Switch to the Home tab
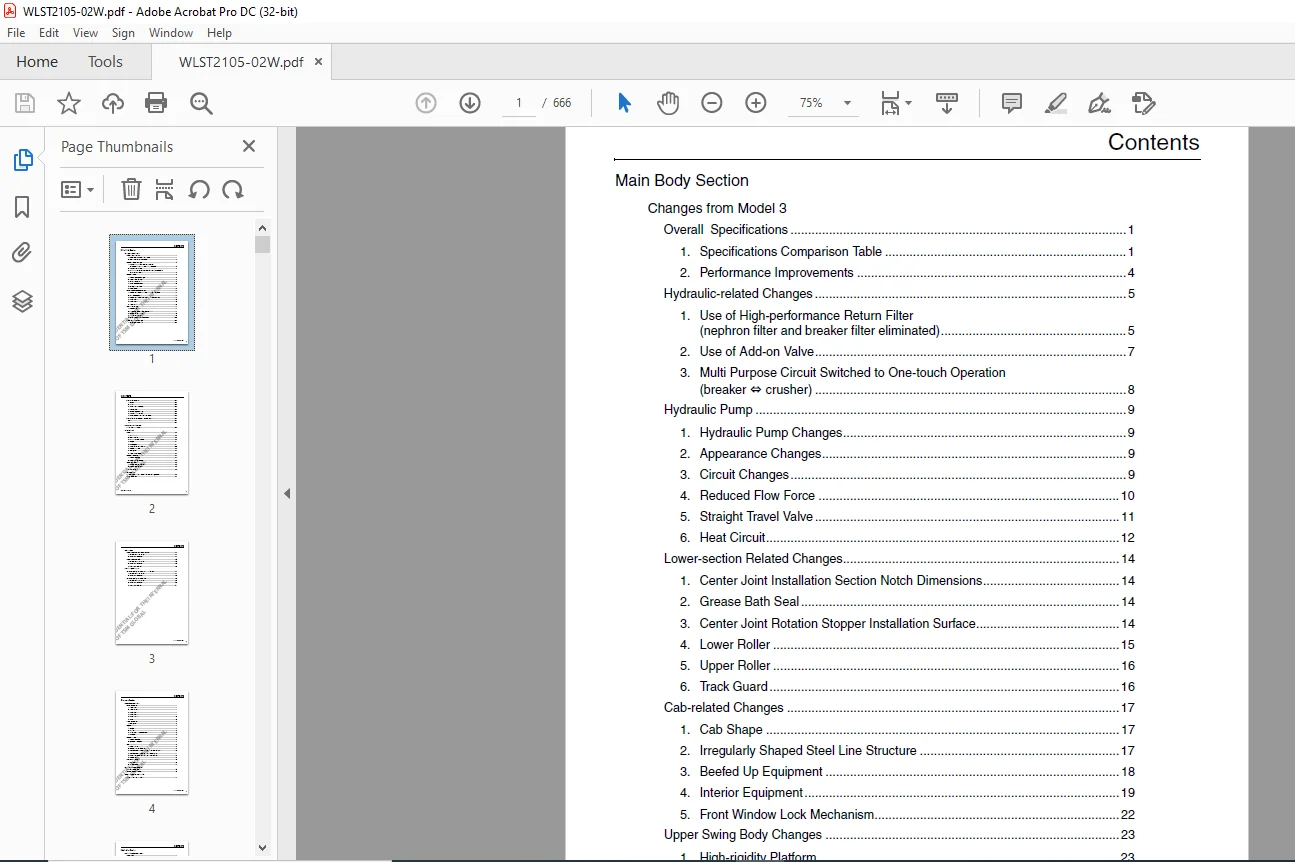Image resolution: width=1295 pixels, height=862 pixels. coord(37,62)
